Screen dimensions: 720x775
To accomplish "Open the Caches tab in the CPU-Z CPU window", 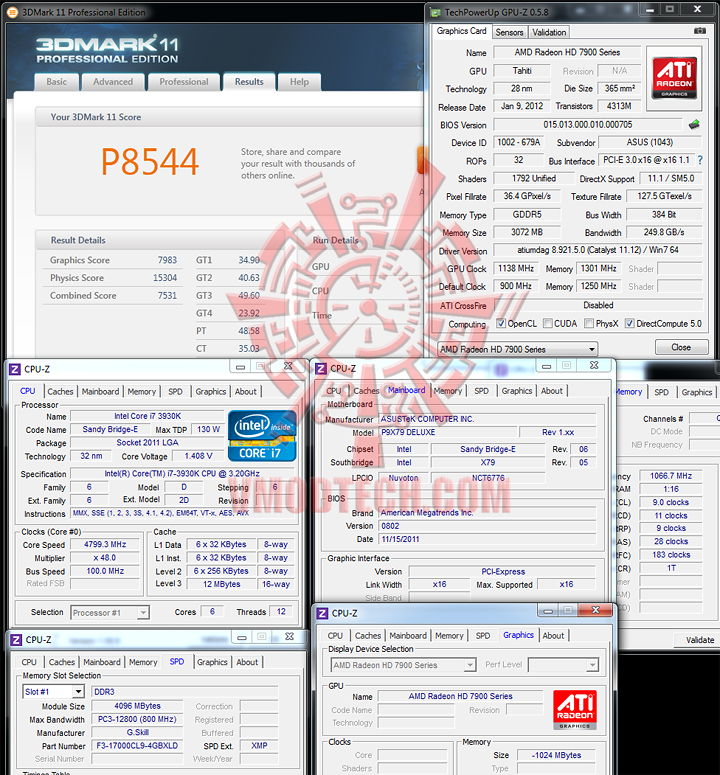I will pos(60,391).
